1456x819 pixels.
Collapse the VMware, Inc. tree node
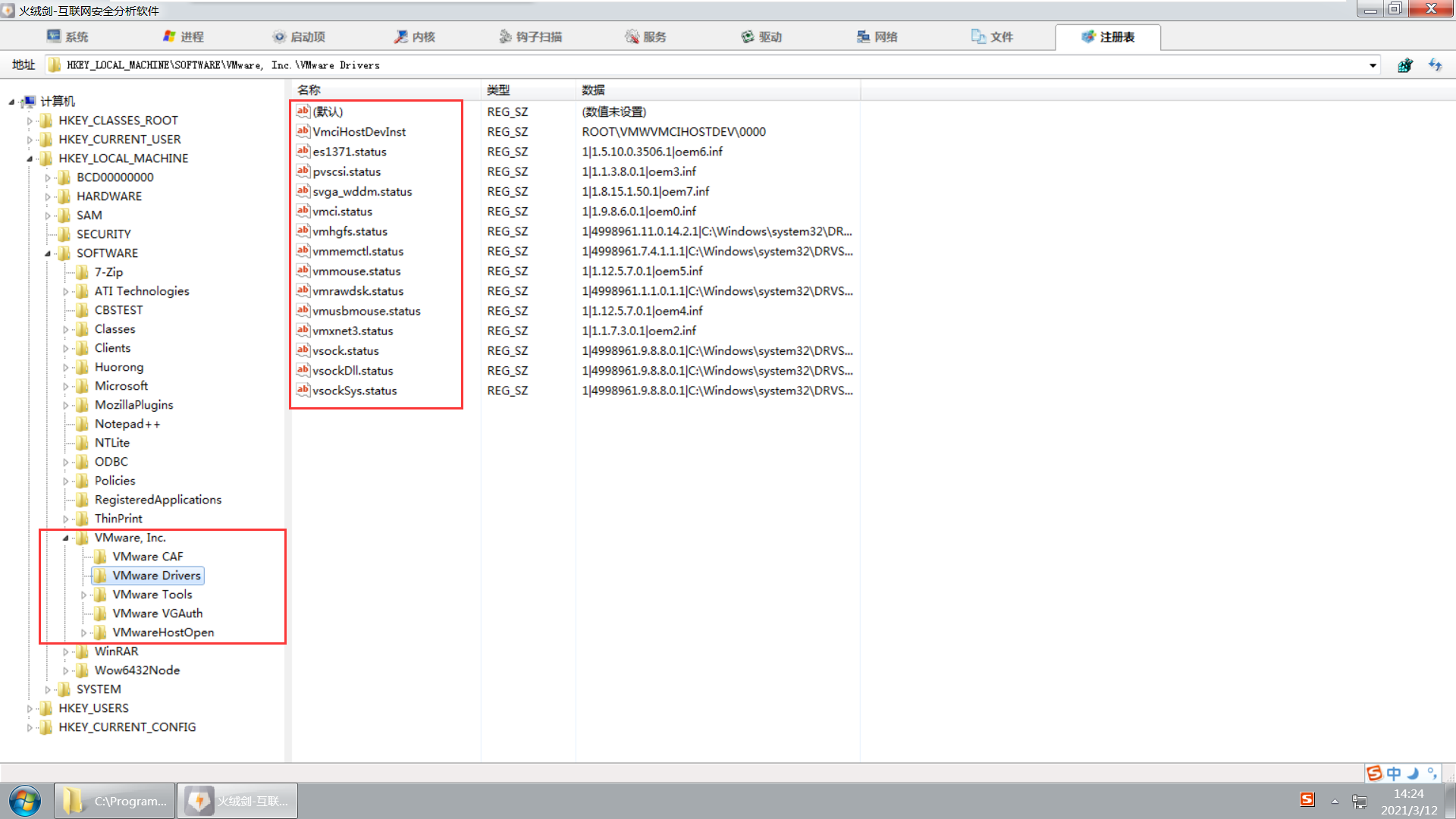click(66, 538)
